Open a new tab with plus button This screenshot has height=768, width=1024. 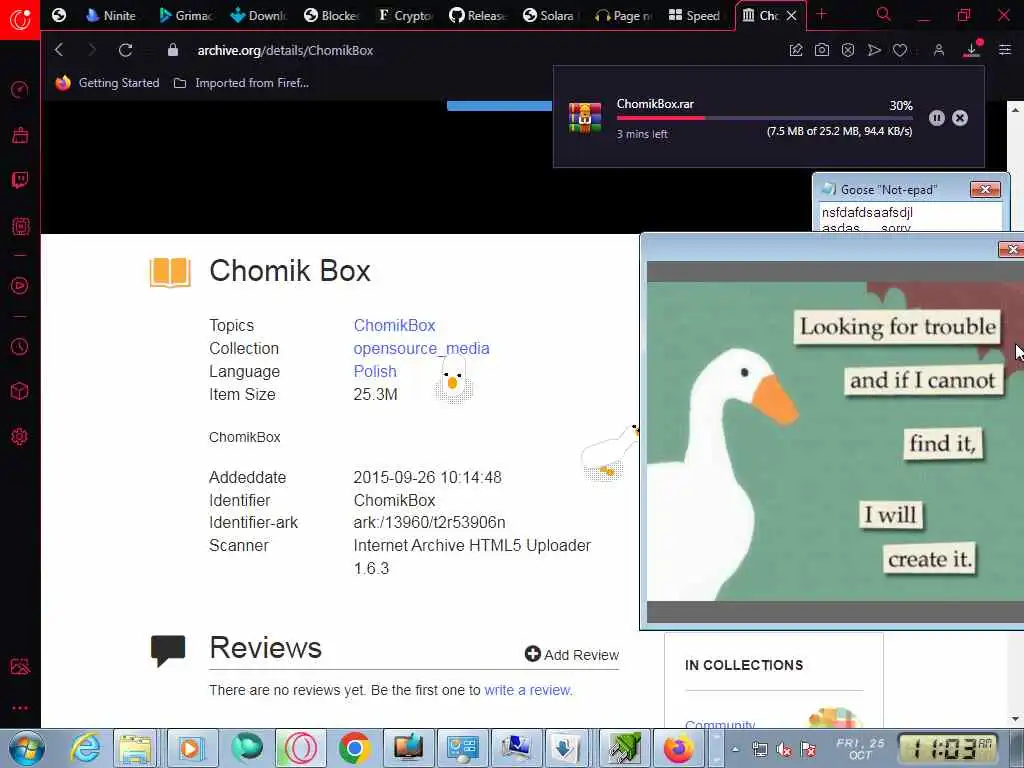point(822,14)
